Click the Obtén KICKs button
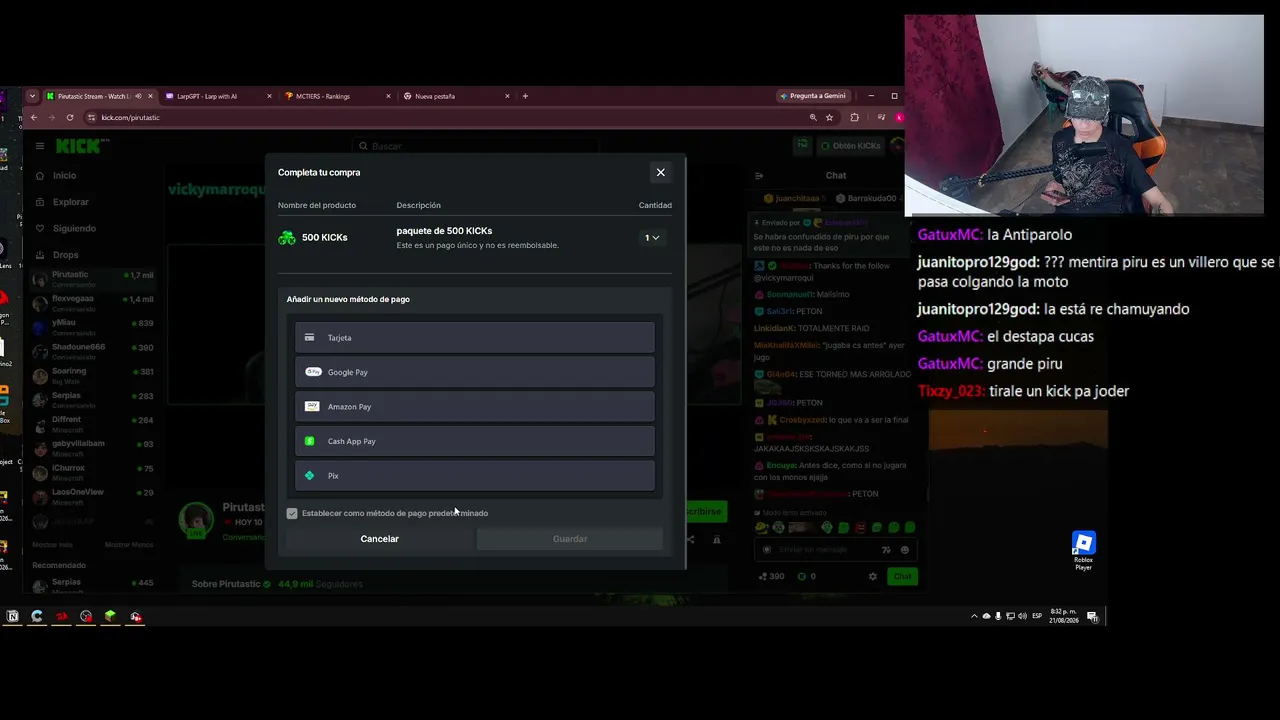Viewport: 1280px width, 720px height. (x=851, y=146)
